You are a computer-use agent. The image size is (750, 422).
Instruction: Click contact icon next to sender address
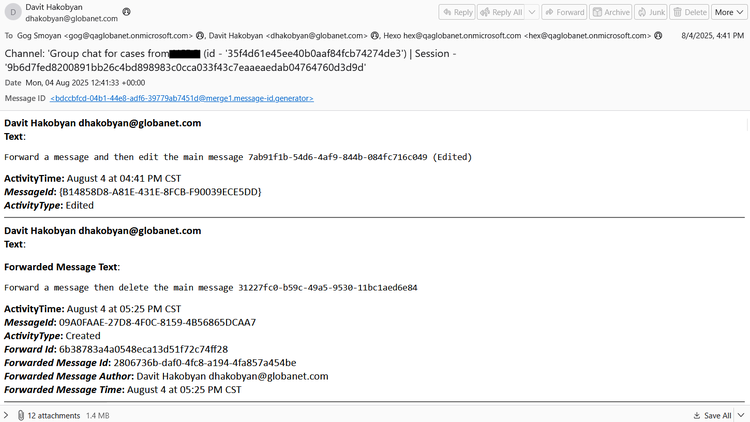click(126, 13)
